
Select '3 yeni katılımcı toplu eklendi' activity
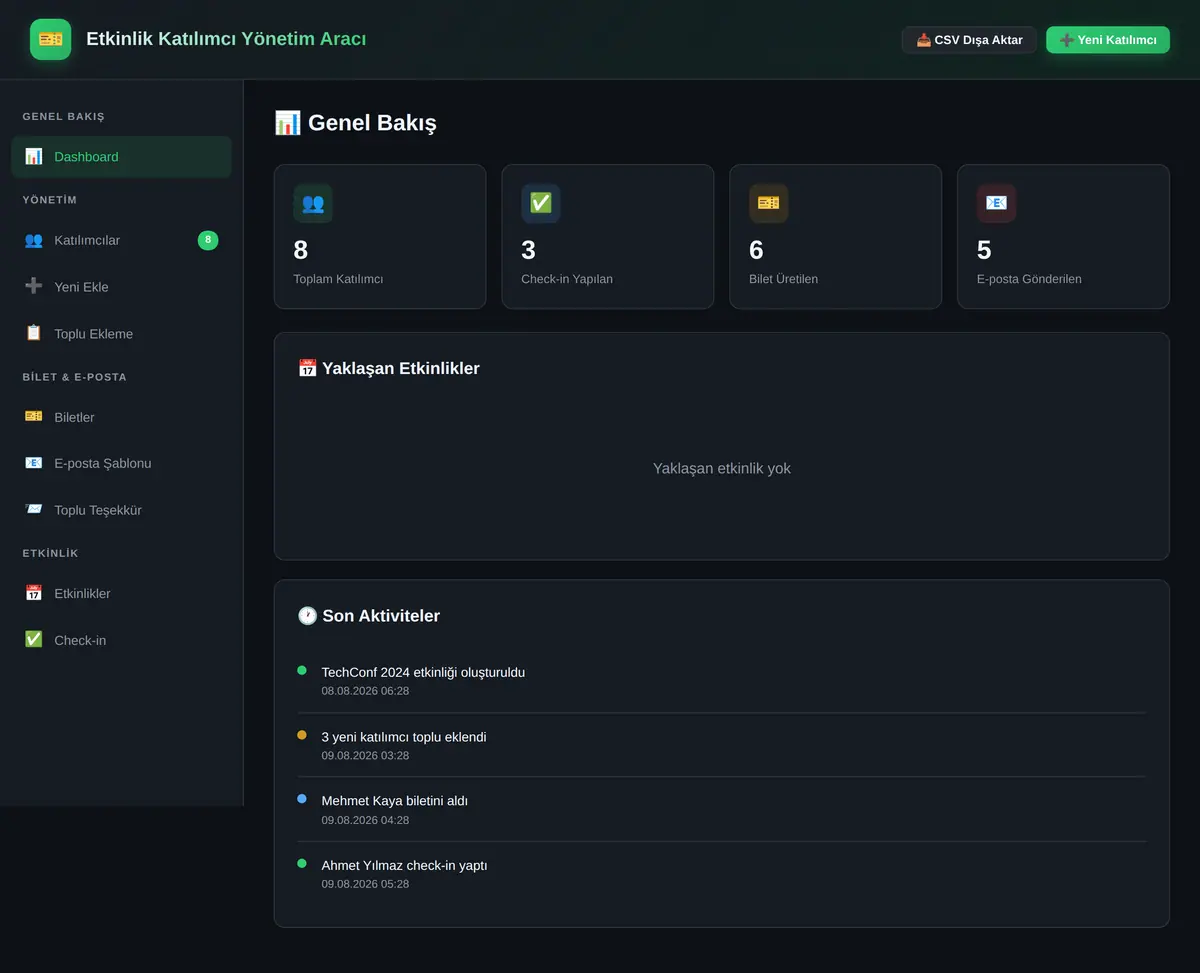404,737
